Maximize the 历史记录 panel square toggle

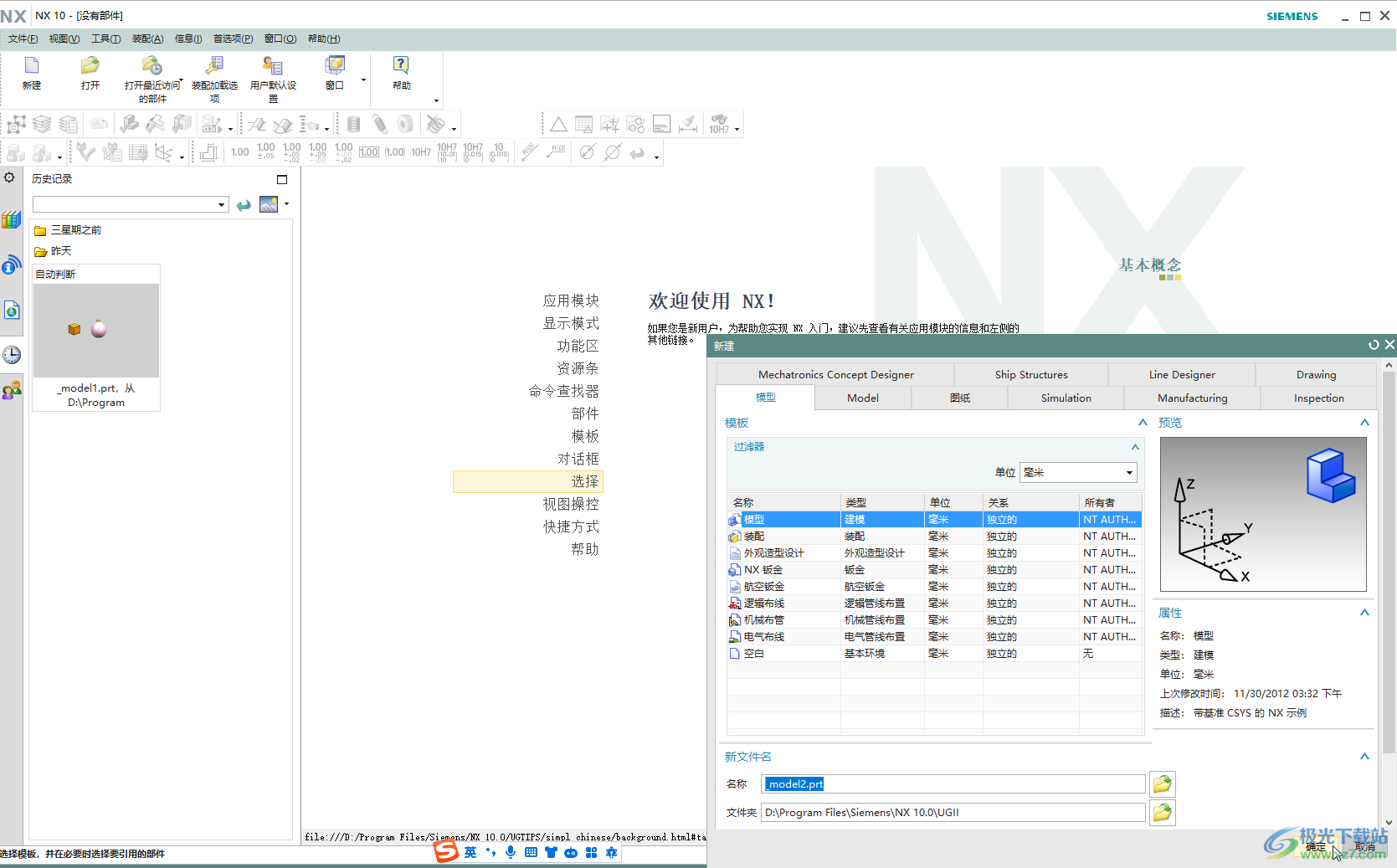pyautogui.click(x=282, y=179)
